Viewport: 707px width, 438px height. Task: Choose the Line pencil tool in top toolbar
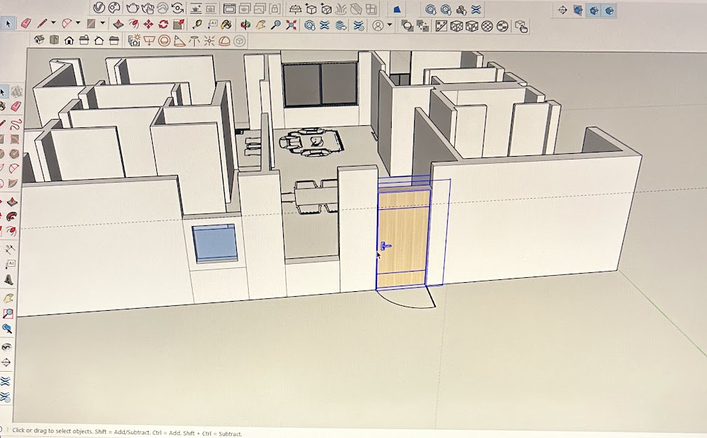pyautogui.click(x=42, y=23)
